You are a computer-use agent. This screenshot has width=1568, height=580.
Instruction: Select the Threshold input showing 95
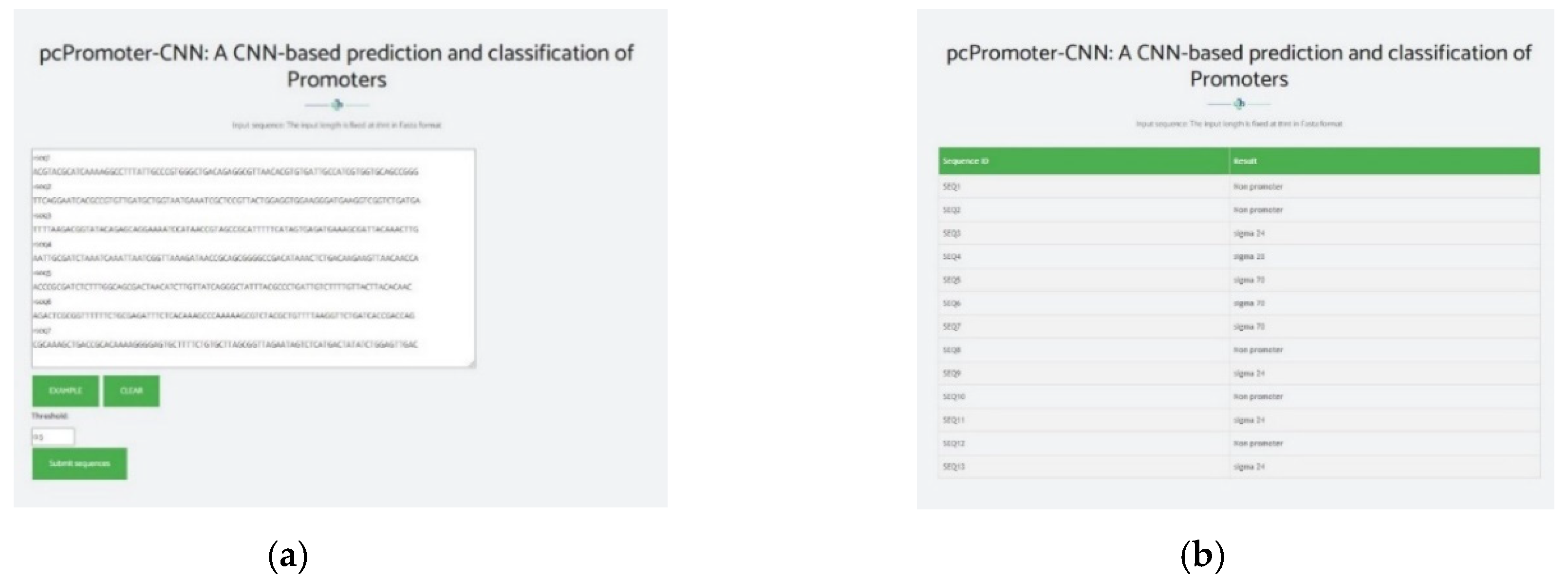point(54,436)
